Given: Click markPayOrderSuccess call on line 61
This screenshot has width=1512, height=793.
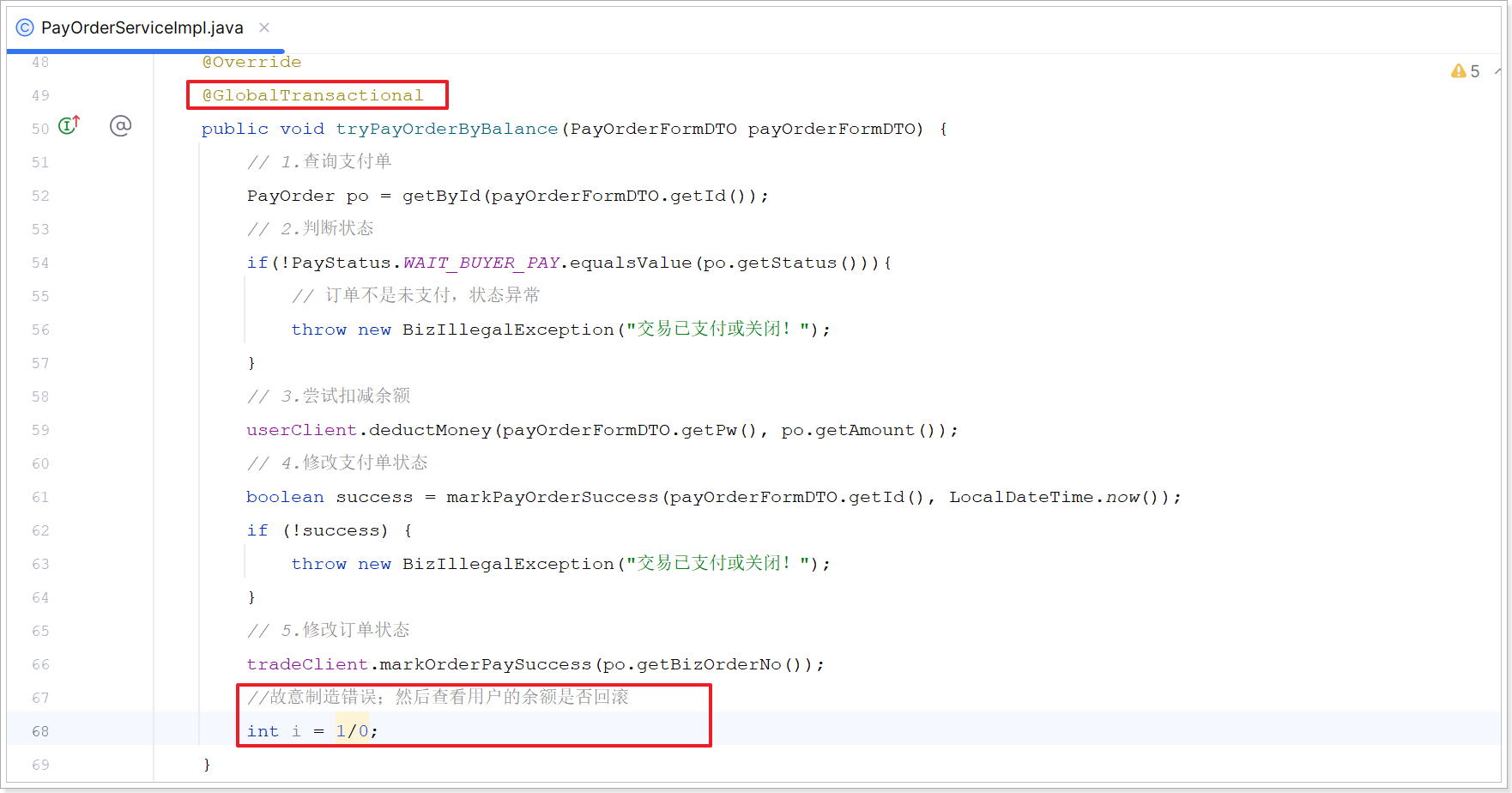Looking at the screenshot, I should click(552, 497).
